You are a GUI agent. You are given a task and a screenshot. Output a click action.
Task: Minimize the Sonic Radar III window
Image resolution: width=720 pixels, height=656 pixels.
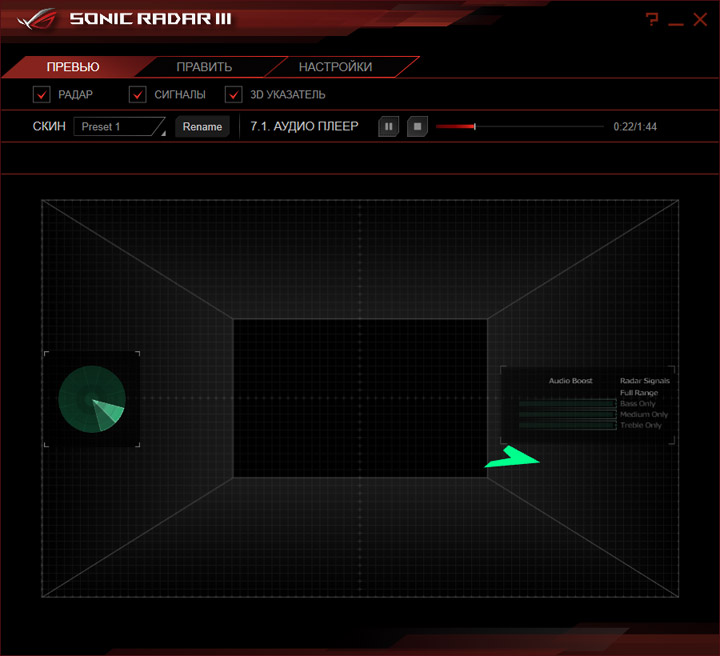(x=675, y=23)
